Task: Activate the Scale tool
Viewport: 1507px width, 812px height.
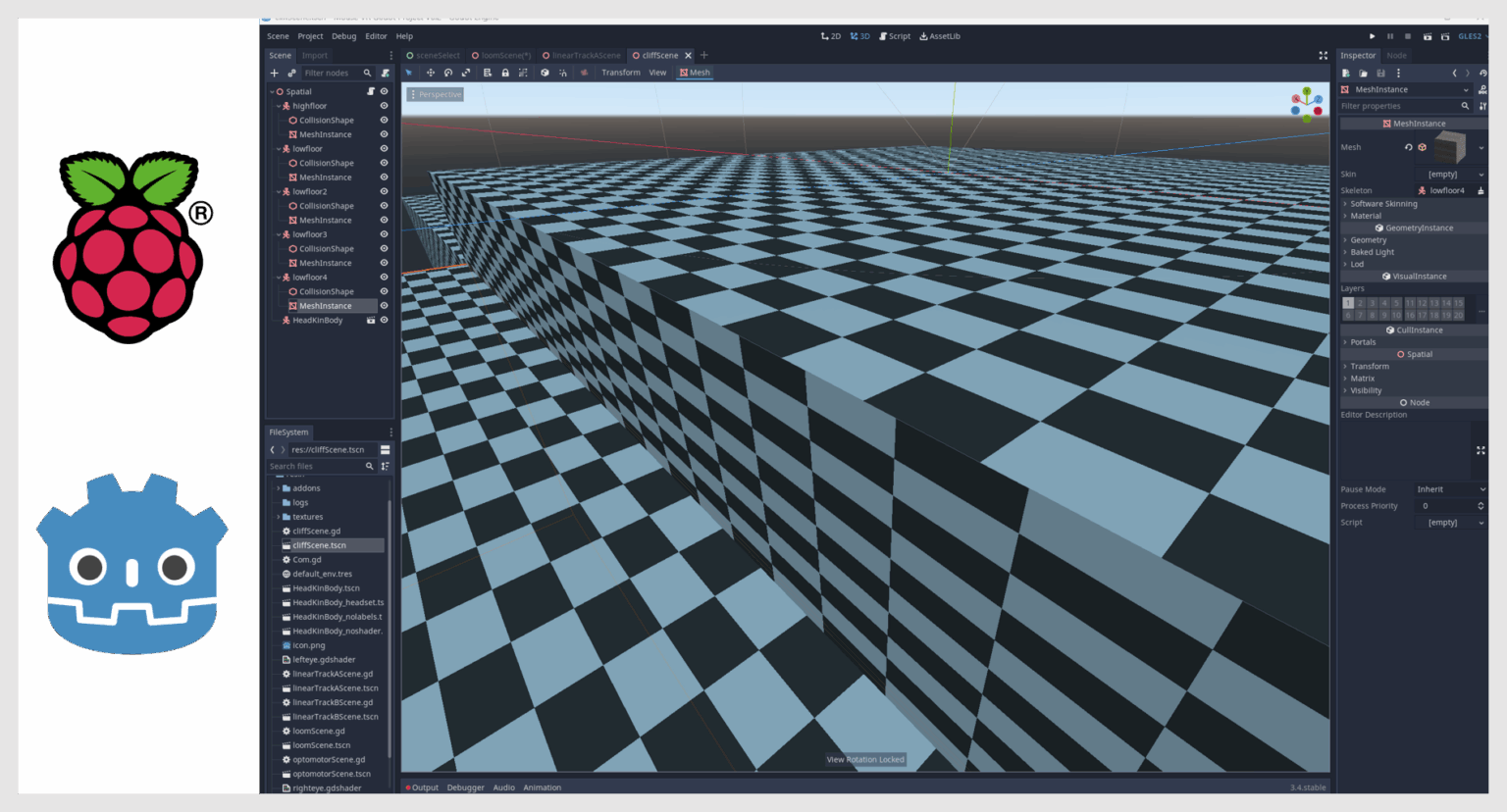Action: coord(467,72)
